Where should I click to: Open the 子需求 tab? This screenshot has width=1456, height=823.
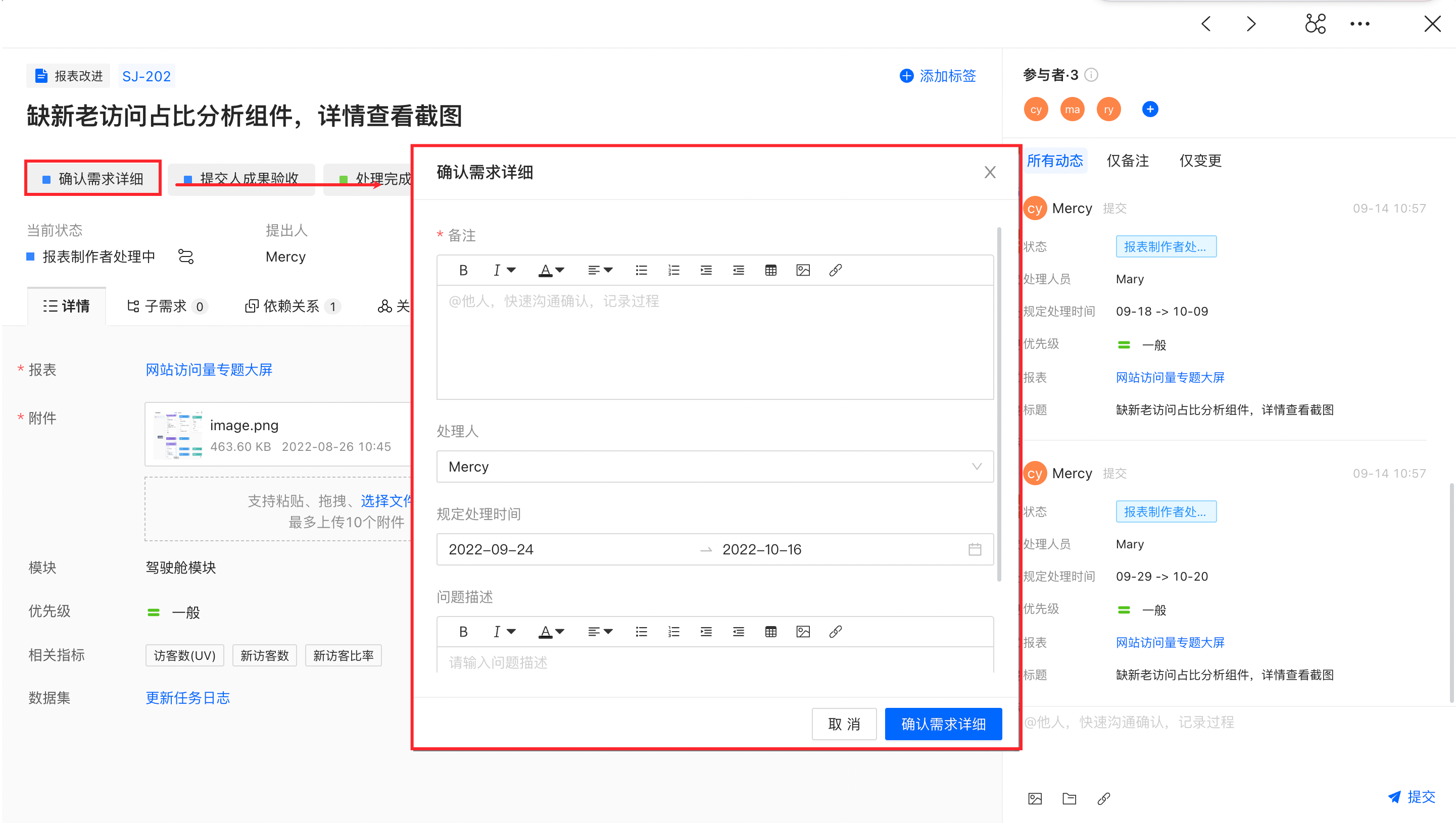point(166,306)
